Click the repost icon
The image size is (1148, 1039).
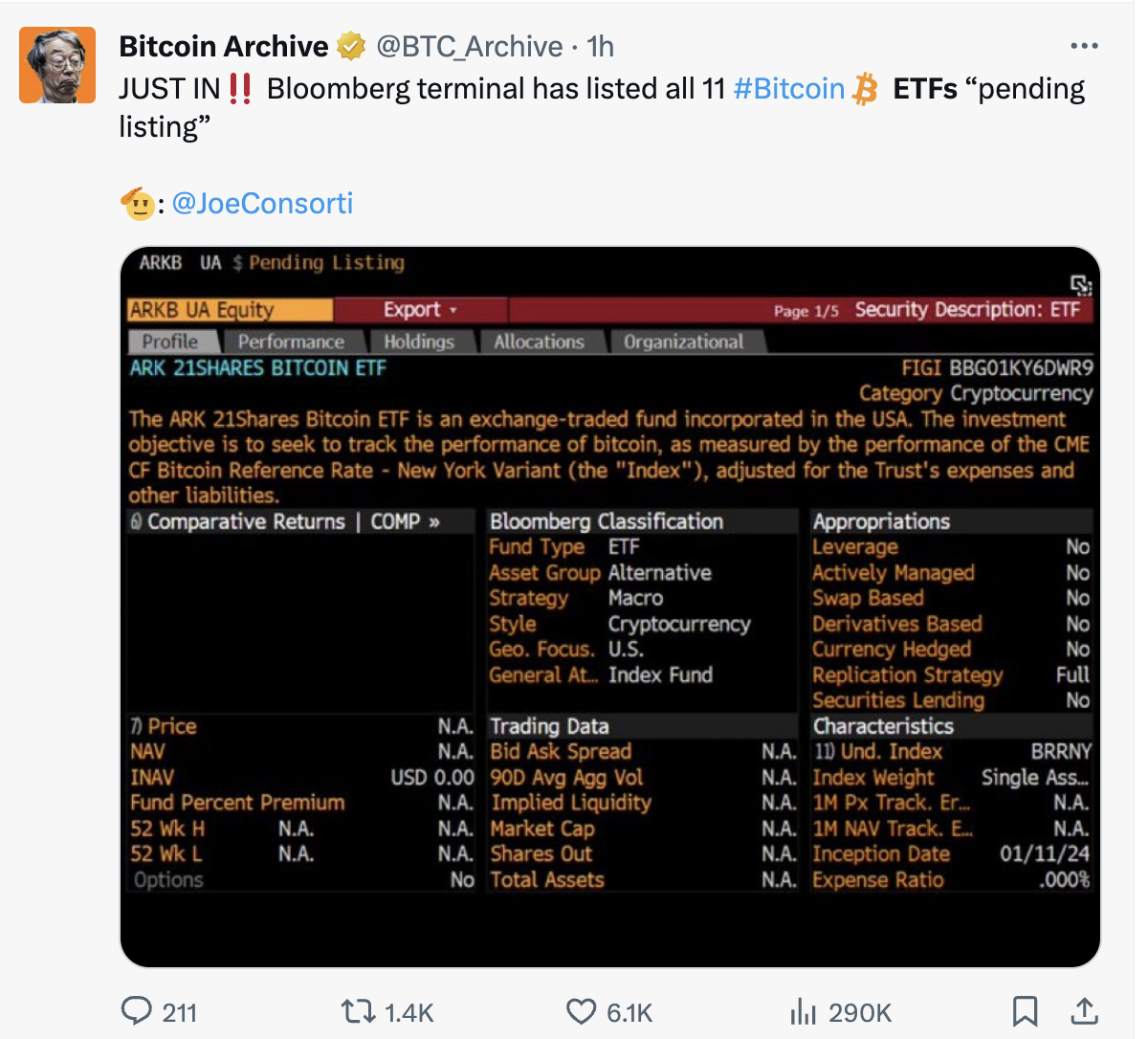pyautogui.click(x=358, y=1011)
